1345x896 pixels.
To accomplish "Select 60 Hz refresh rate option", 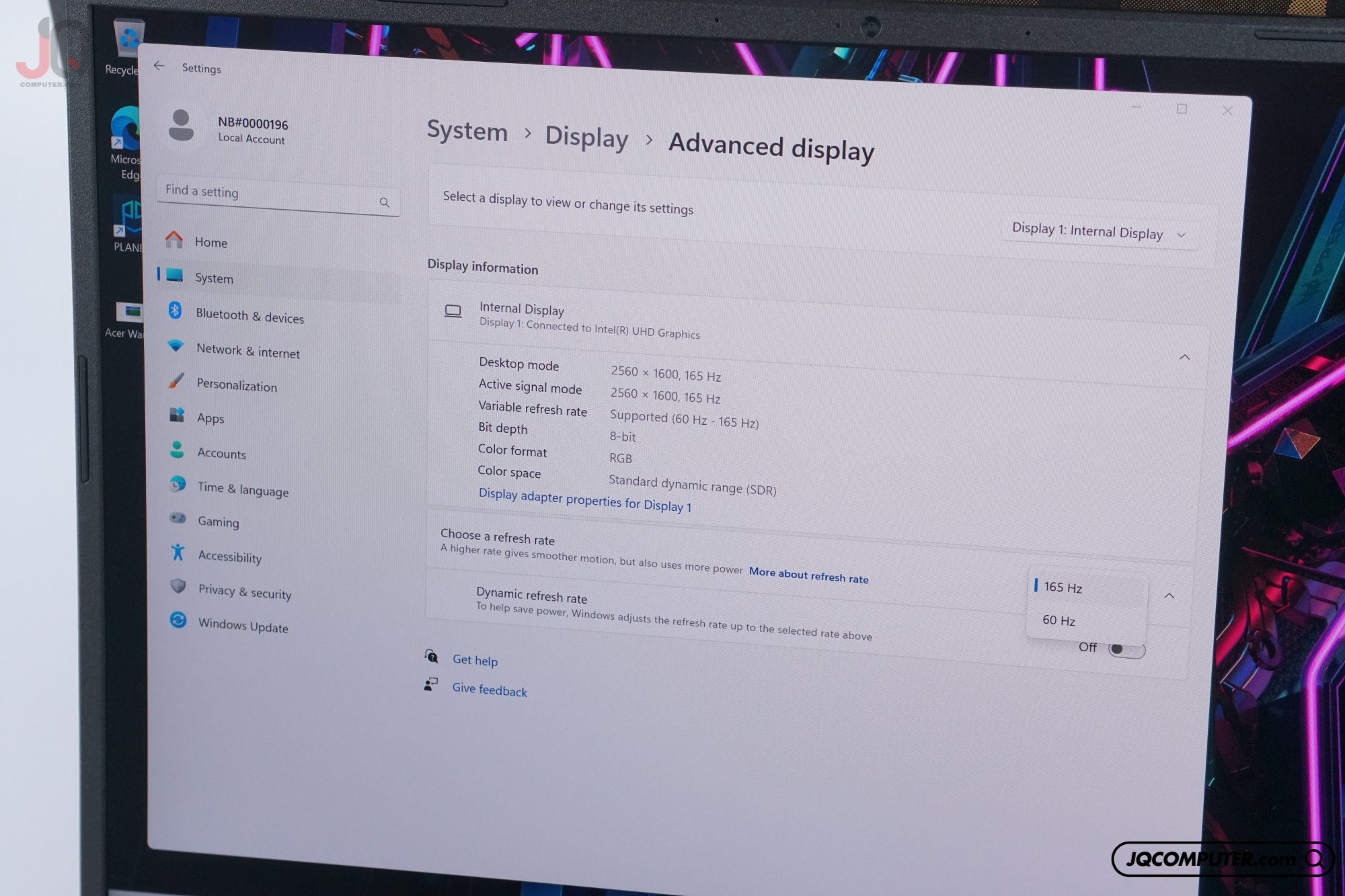I will point(1085,621).
